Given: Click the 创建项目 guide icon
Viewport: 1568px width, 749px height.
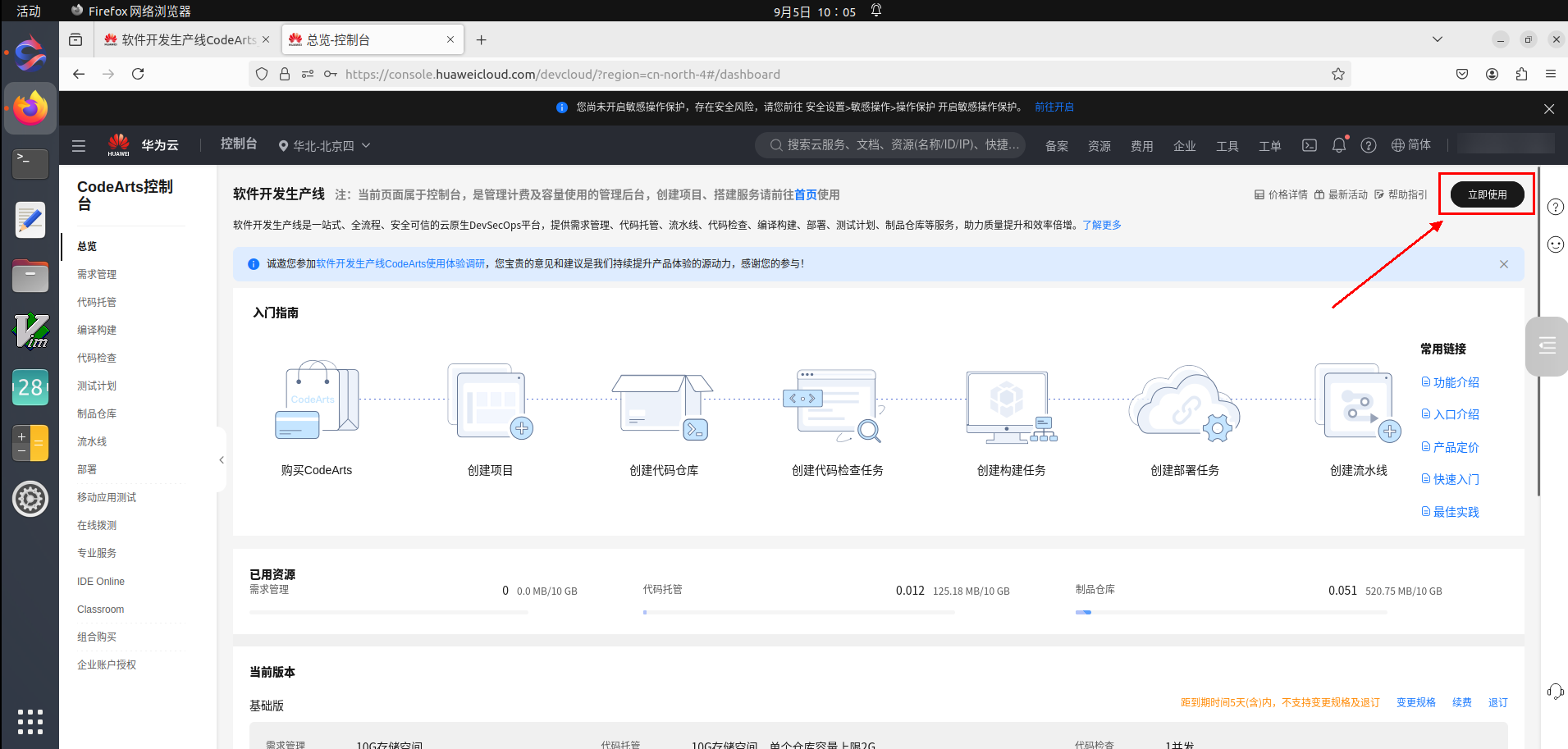Looking at the screenshot, I should [x=491, y=400].
